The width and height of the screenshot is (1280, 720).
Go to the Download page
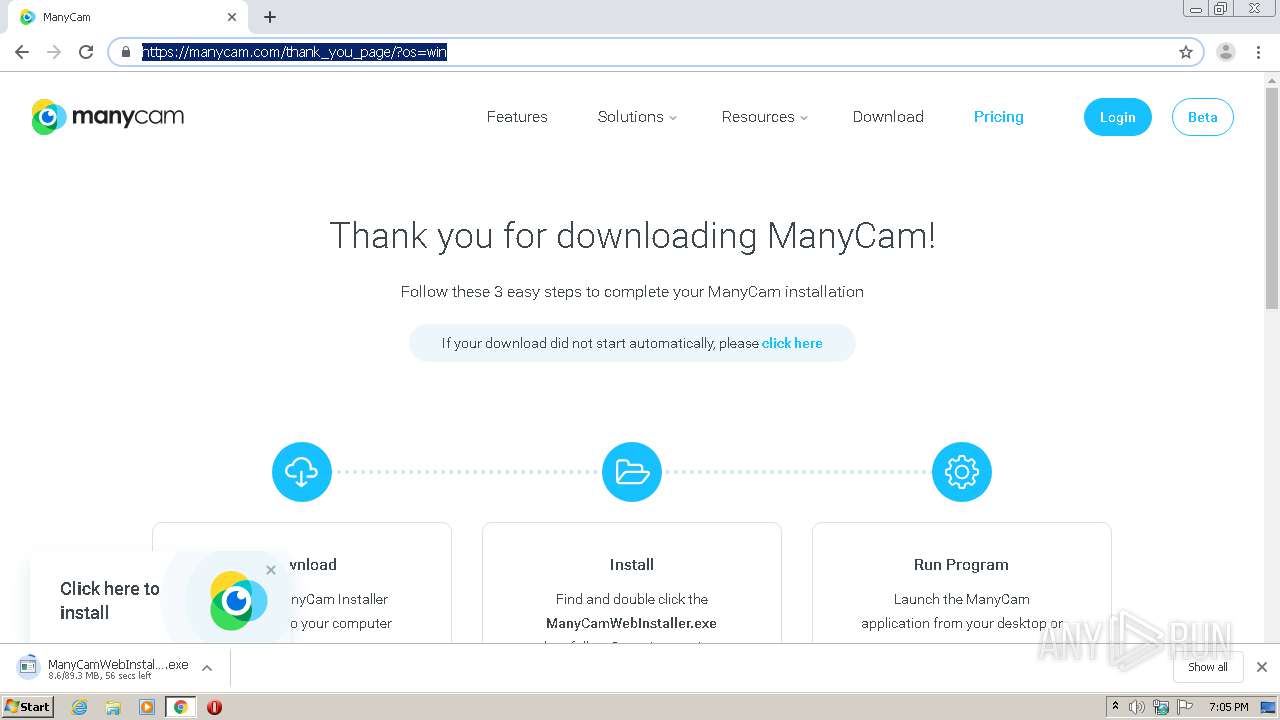click(x=888, y=117)
